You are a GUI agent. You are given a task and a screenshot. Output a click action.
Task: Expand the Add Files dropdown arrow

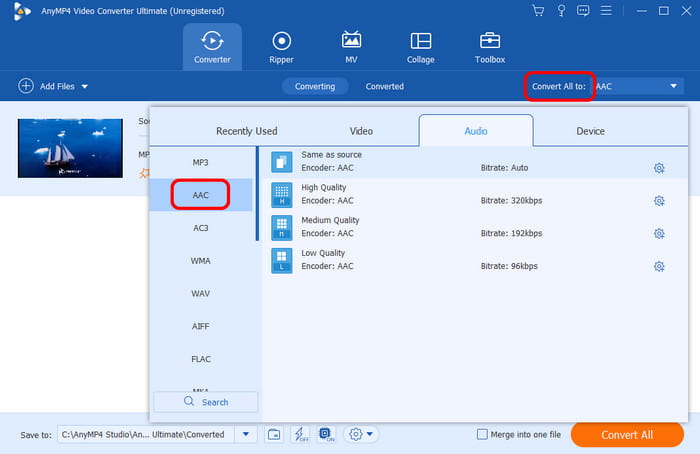[84, 86]
